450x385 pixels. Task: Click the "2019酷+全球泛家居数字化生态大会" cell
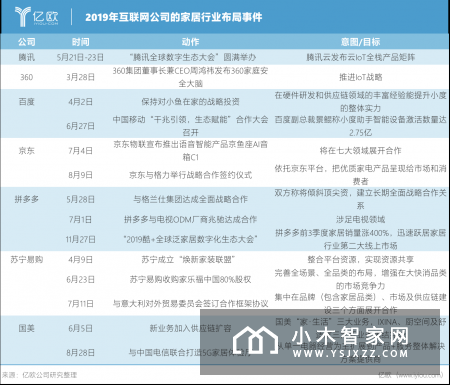(190, 239)
